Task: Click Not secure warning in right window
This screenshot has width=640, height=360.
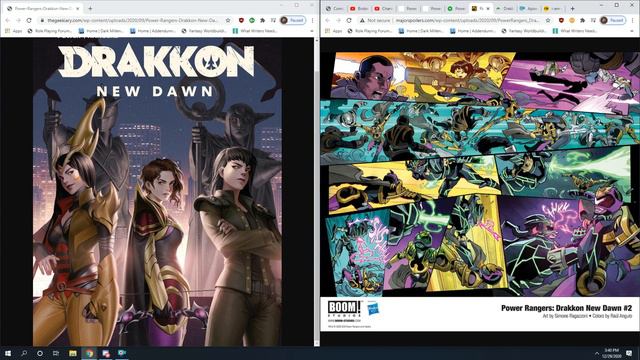Action: [x=375, y=20]
